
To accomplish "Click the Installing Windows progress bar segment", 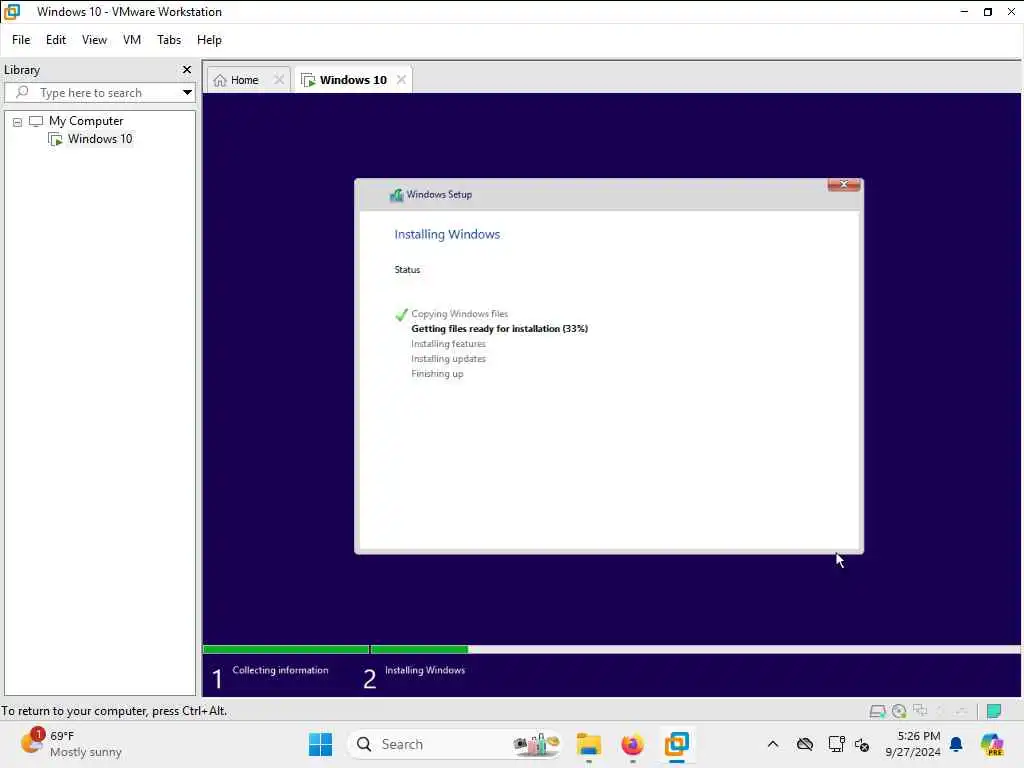I will pyautogui.click(x=419, y=650).
